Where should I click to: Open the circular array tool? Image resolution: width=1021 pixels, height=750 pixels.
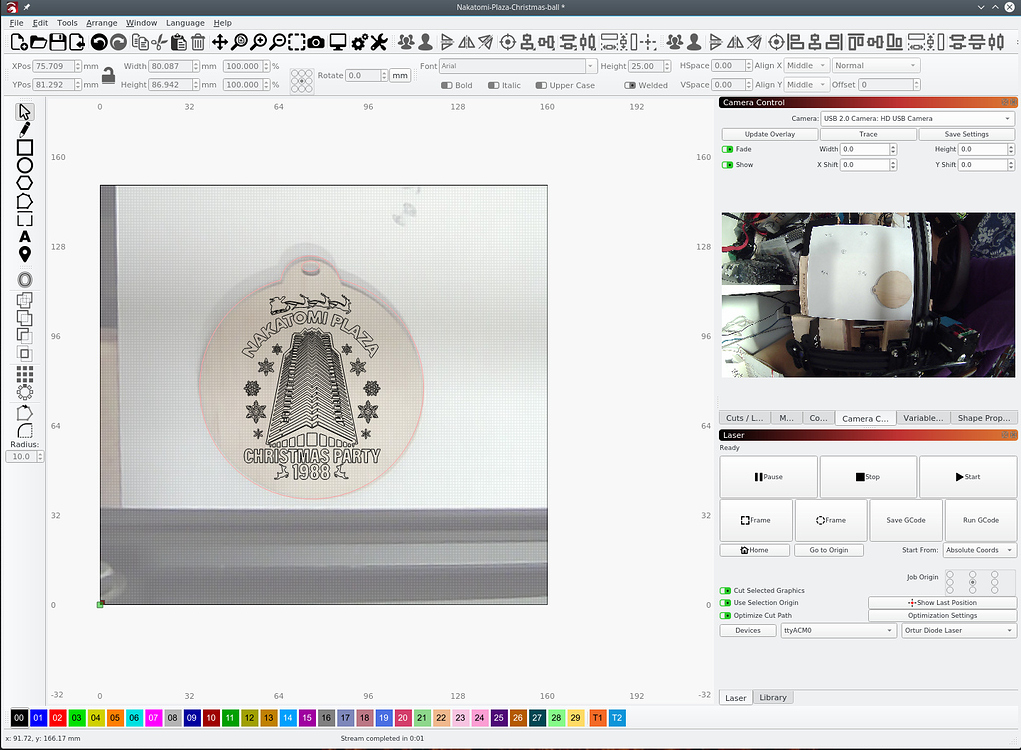click(x=25, y=392)
